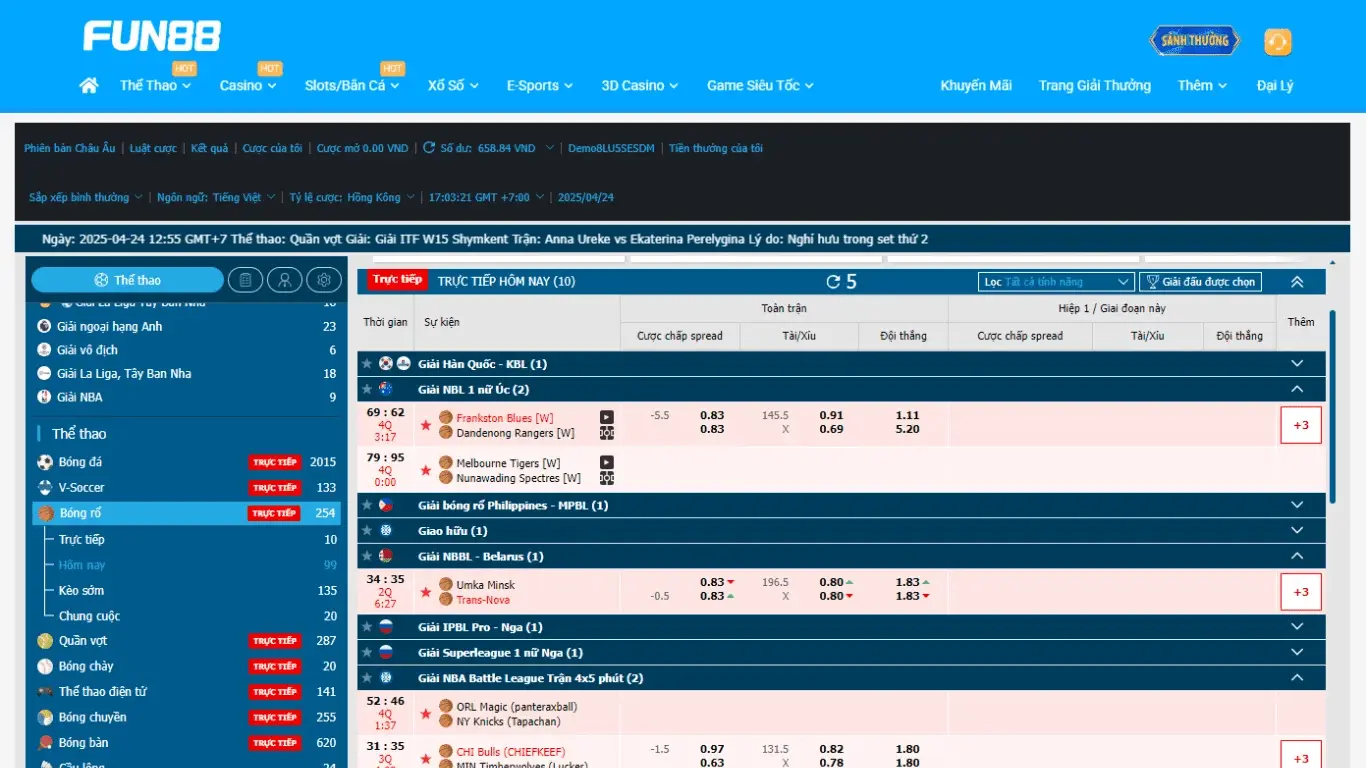Open the user account icon in sidebar
1366x768 pixels.
[x=285, y=280]
